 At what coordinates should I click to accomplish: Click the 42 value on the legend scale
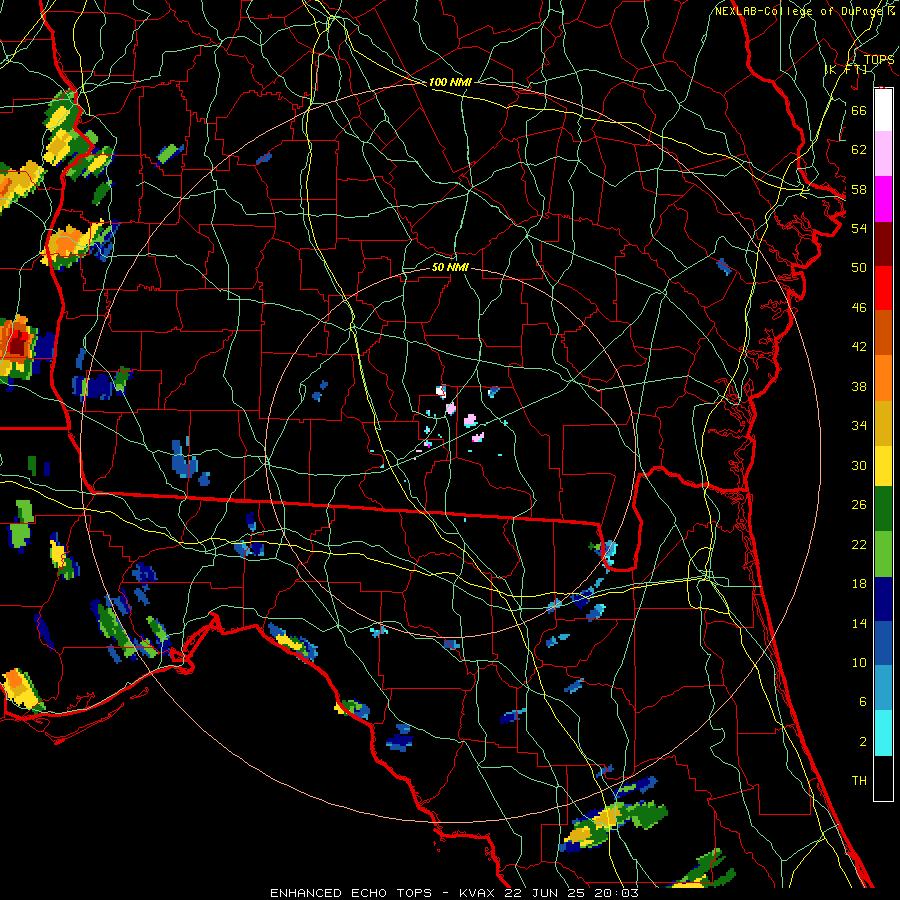tap(859, 347)
